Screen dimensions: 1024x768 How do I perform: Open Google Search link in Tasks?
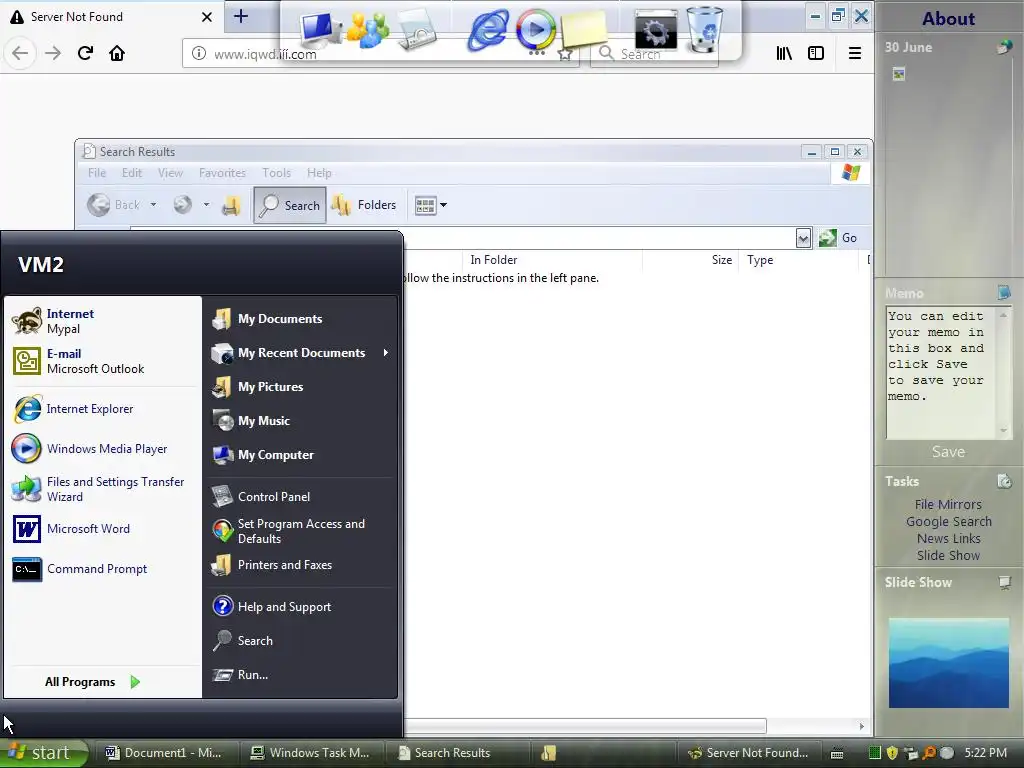click(948, 522)
